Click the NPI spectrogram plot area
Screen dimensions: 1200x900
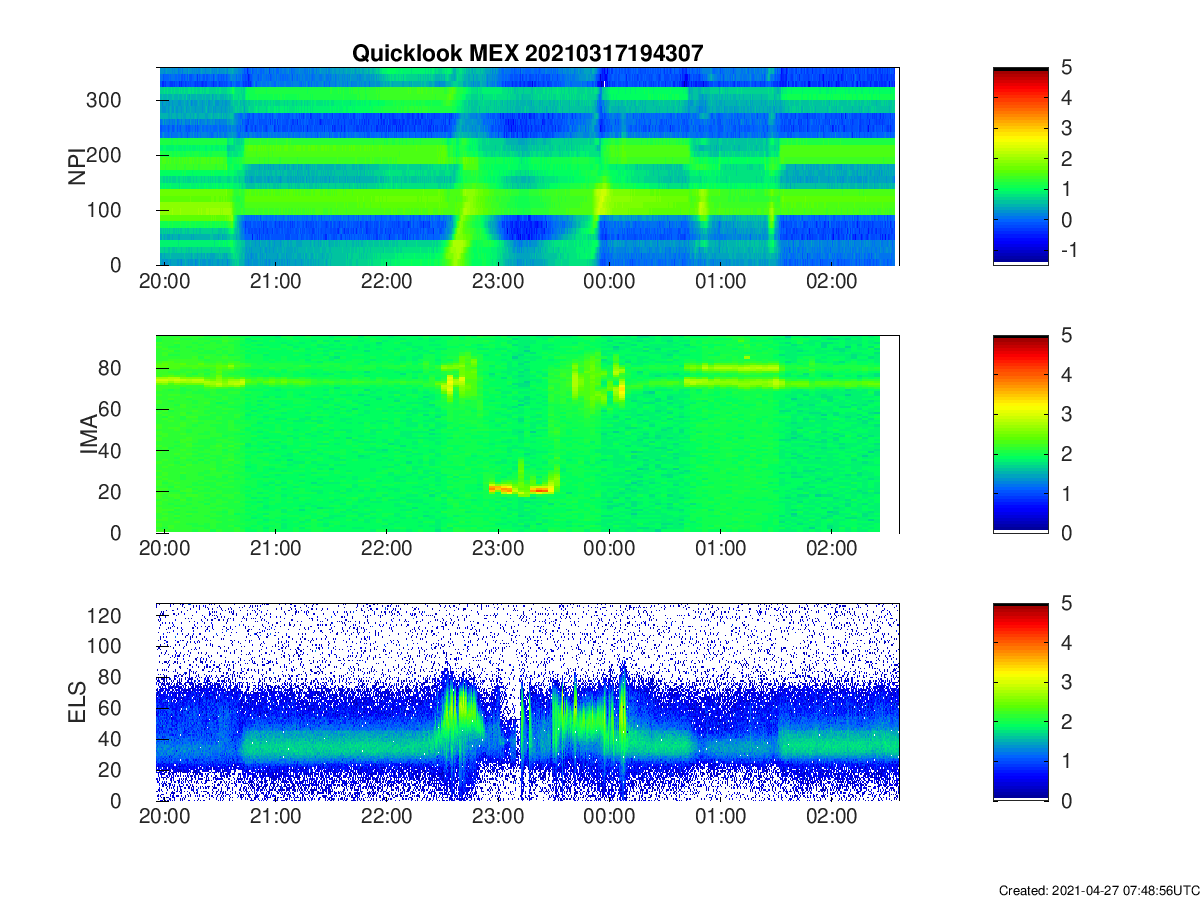528,166
